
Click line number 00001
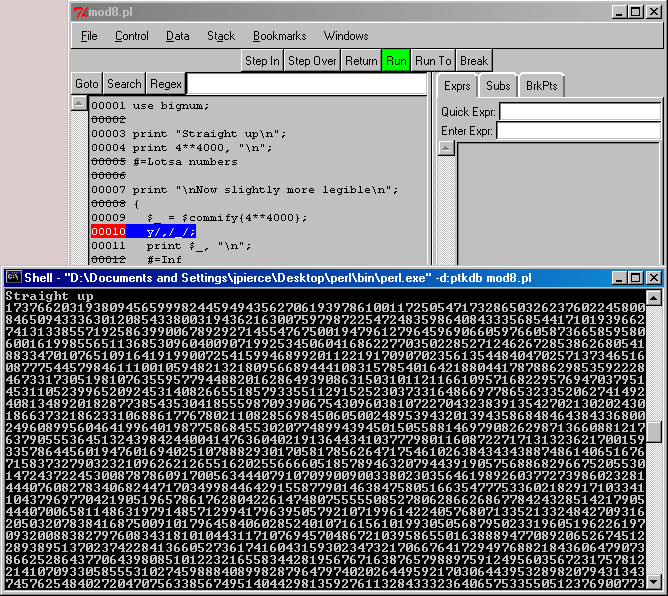(x=108, y=106)
